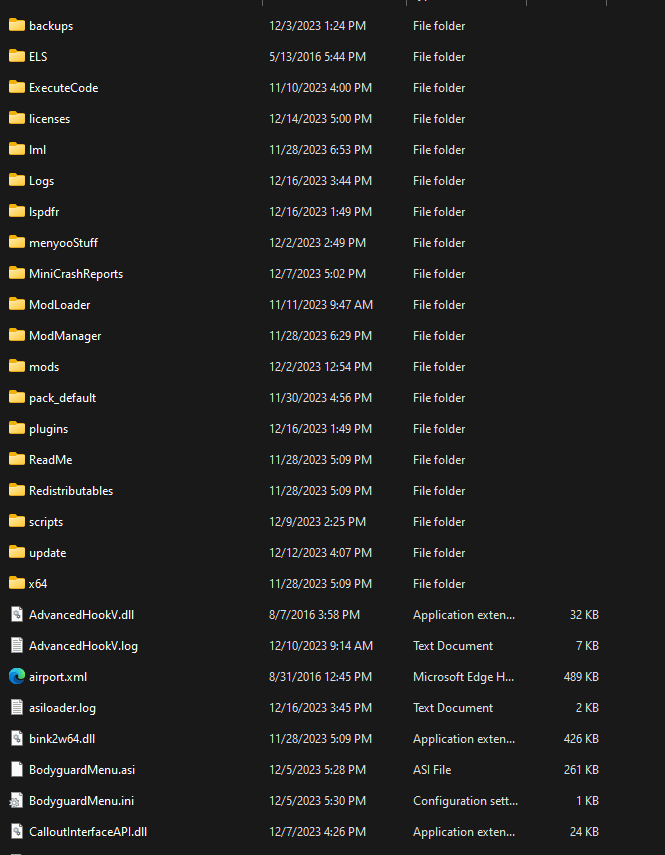
Task: Select the licenses folder name
Action: tap(50, 119)
